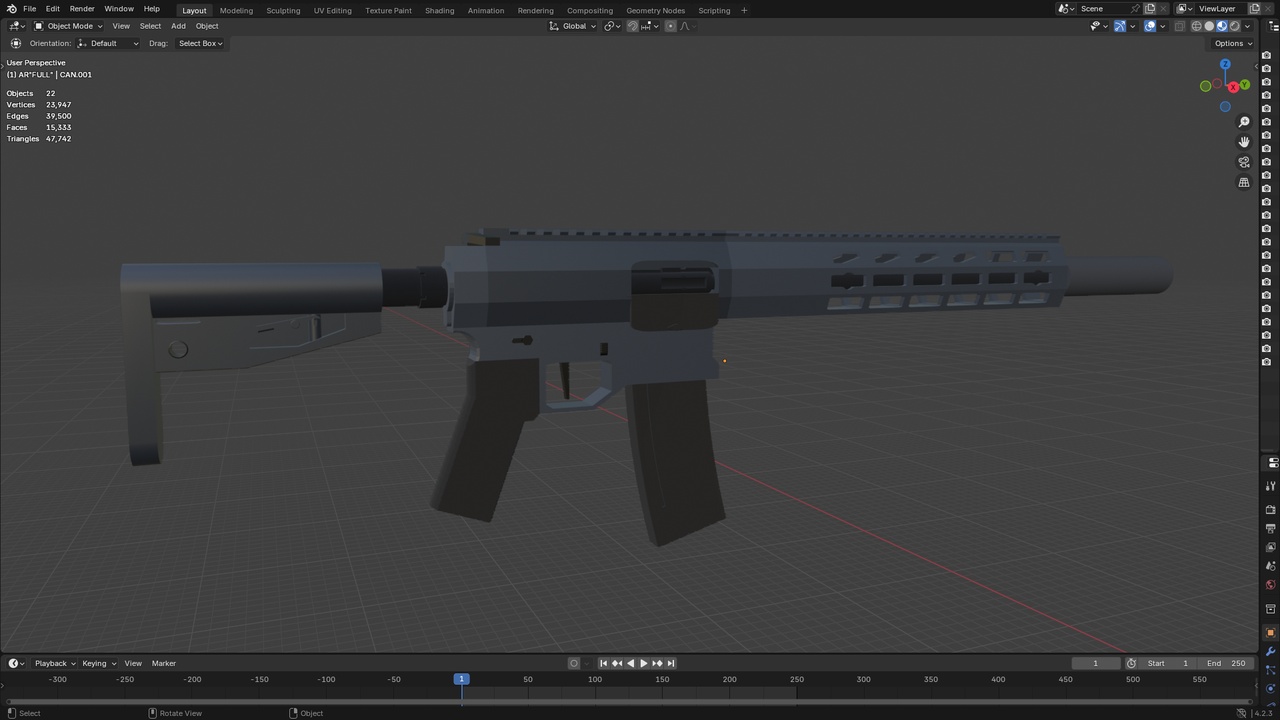Switch to the Shading workspace tab
This screenshot has width=1280, height=720.
(439, 10)
